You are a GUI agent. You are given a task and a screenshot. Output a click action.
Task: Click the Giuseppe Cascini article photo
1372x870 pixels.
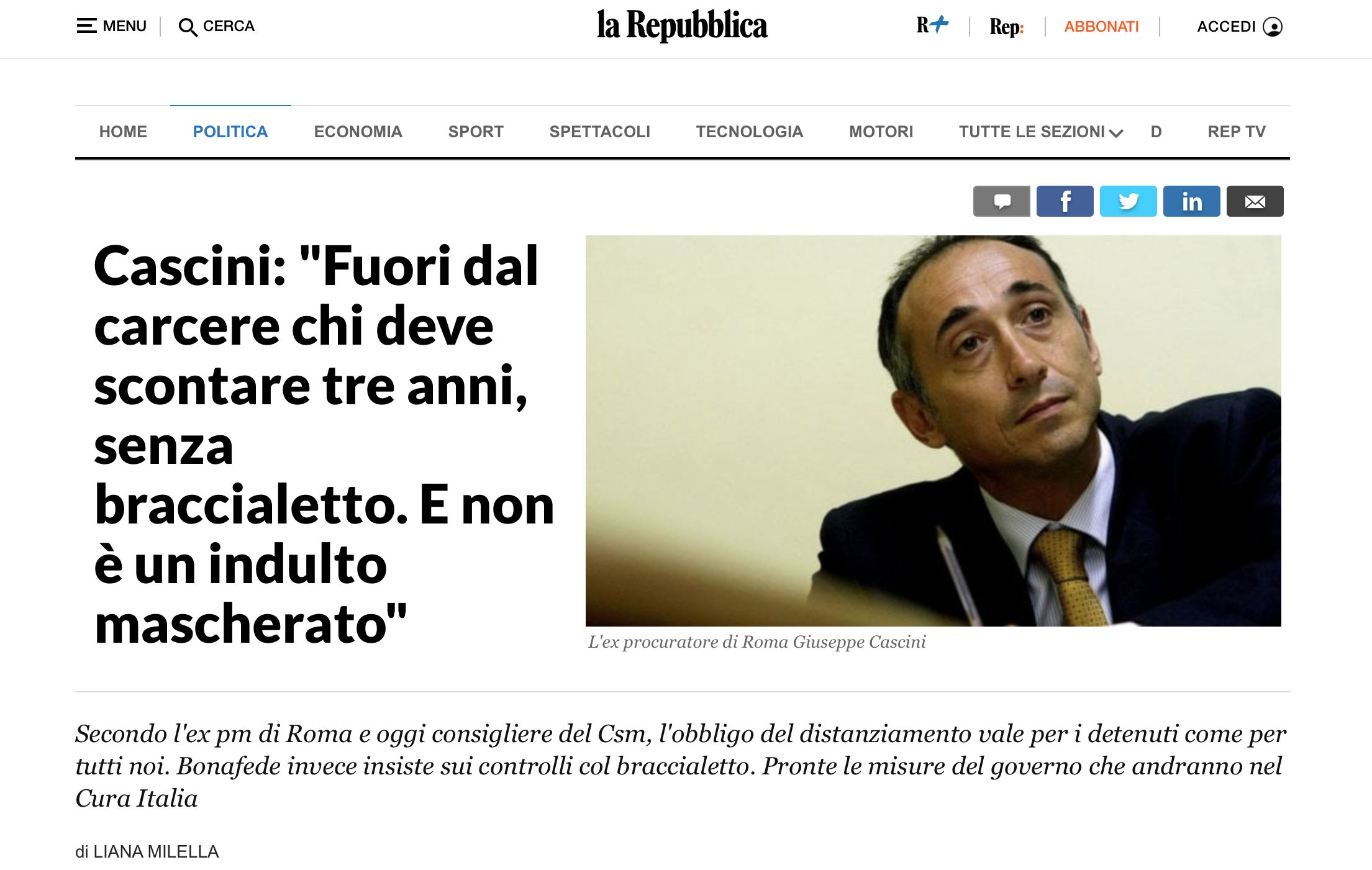click(x=933, y=430)
